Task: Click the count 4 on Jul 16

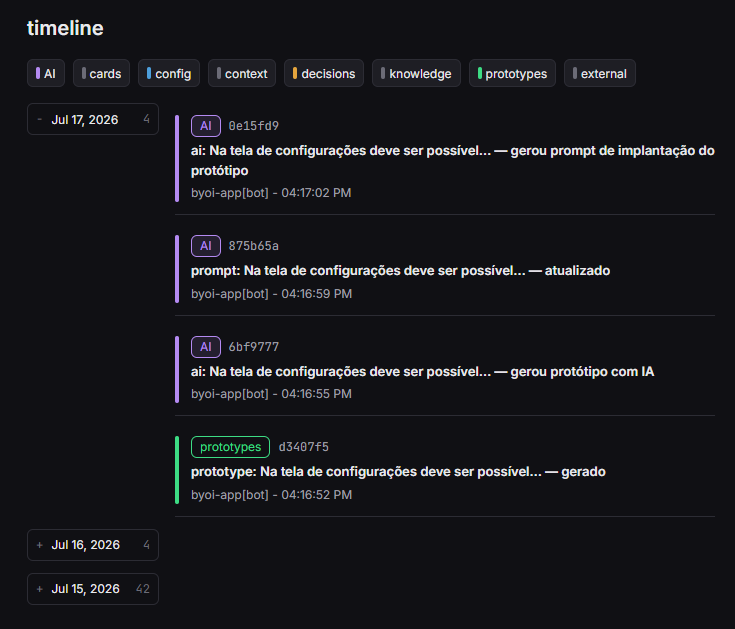Action: 146,545
